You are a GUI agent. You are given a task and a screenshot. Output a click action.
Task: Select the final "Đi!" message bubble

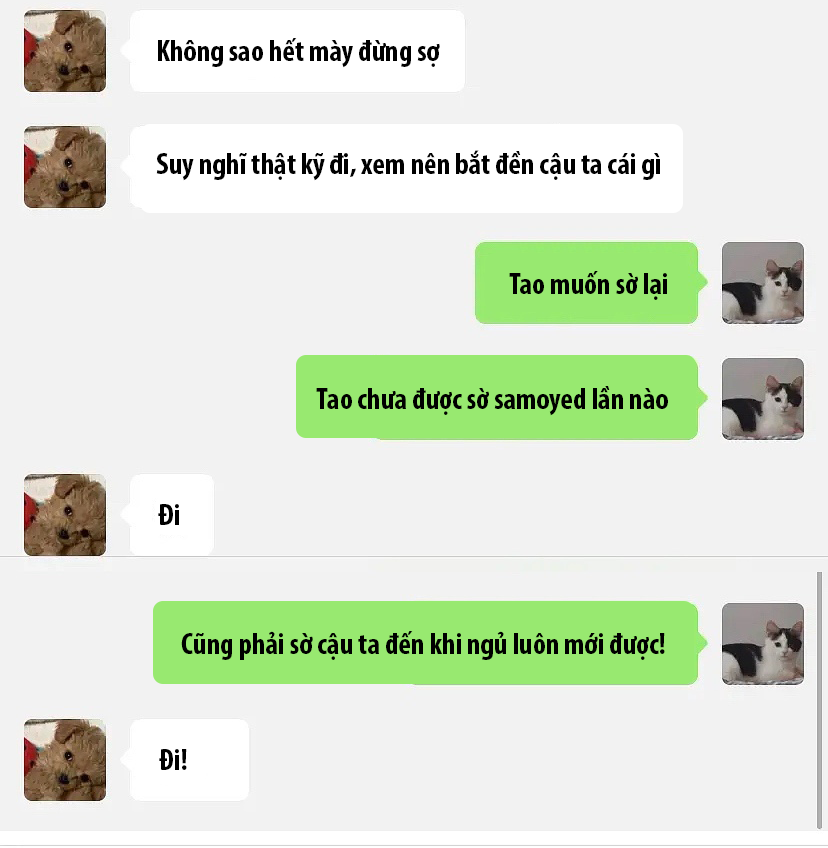(189, 760)
